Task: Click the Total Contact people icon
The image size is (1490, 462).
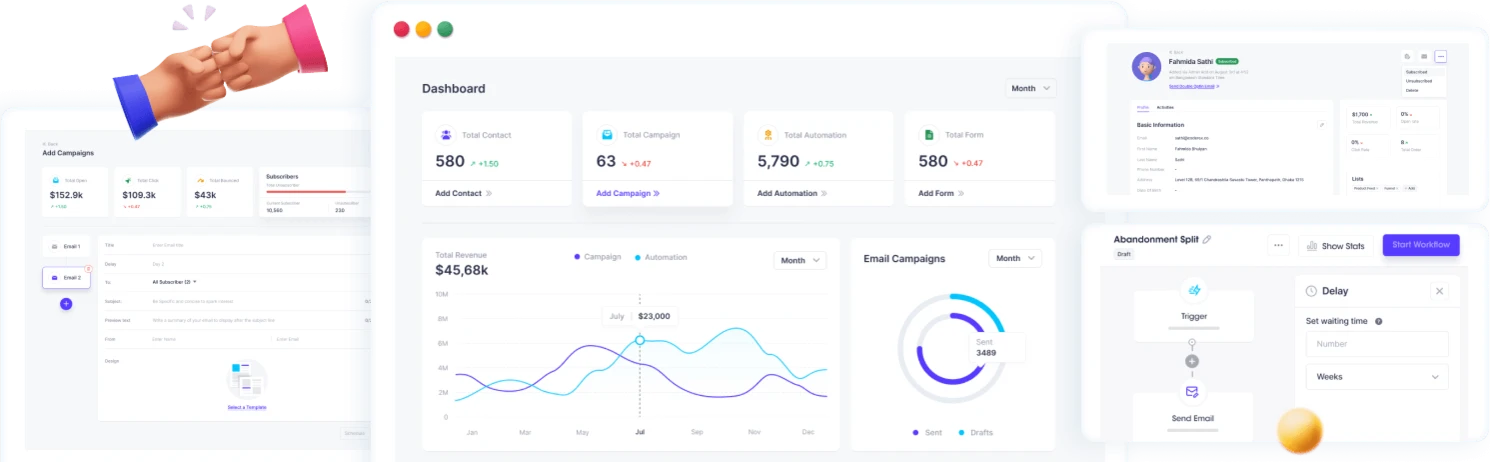Action: coord(445,134)
